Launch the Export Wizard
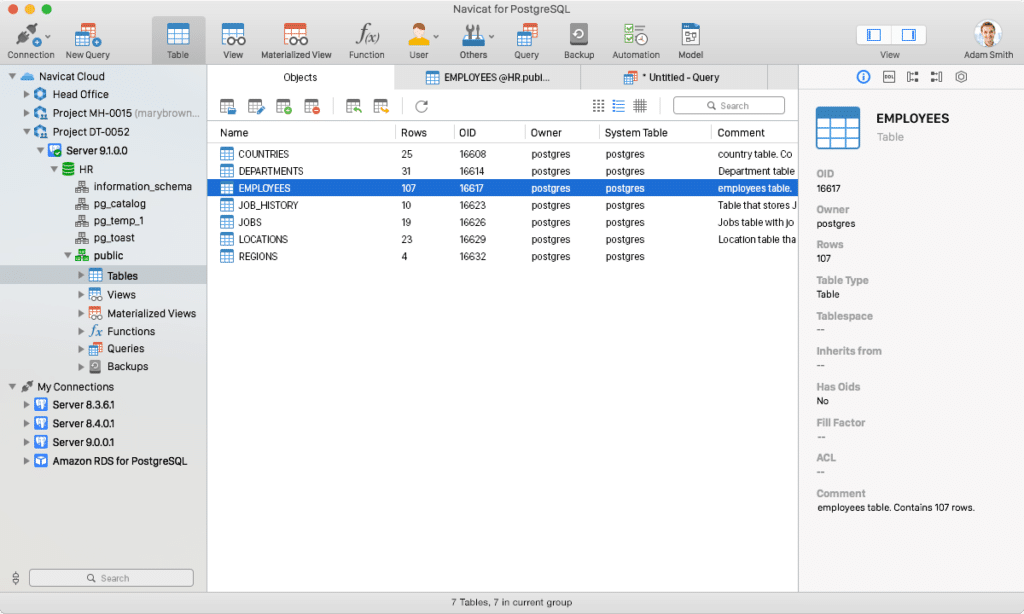 (381, 105)
